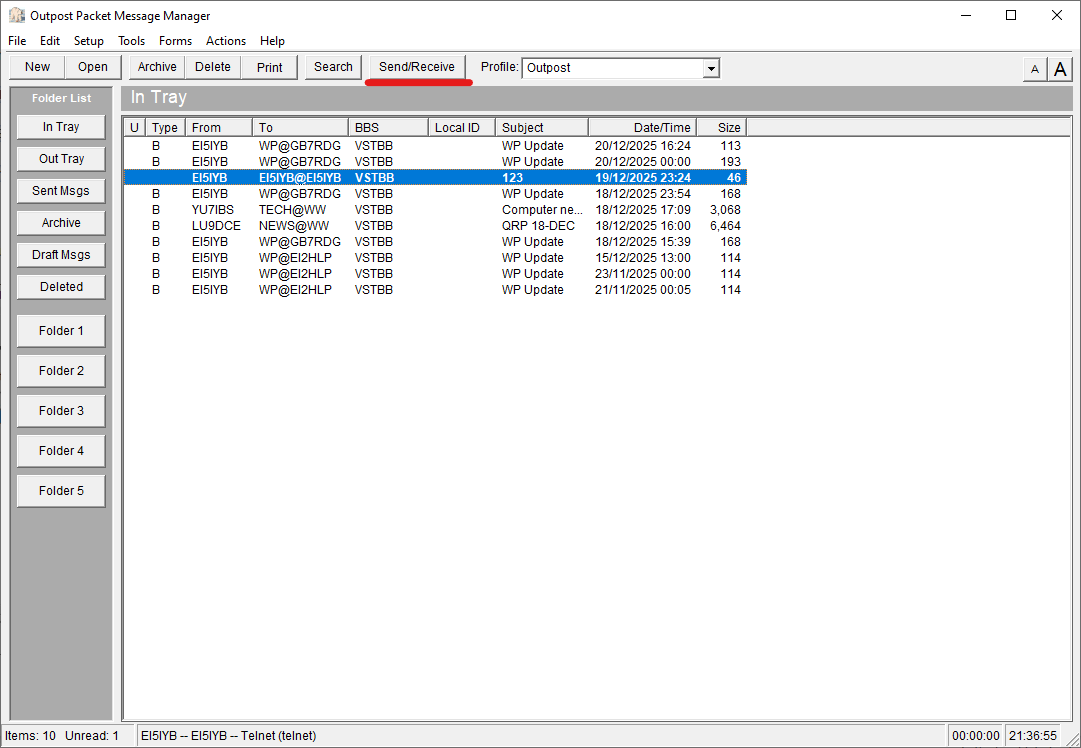Go to the Deleted folder
The width and height of the screenshot is (1081, 748).
pyautogui.click(x=61, y=287)
